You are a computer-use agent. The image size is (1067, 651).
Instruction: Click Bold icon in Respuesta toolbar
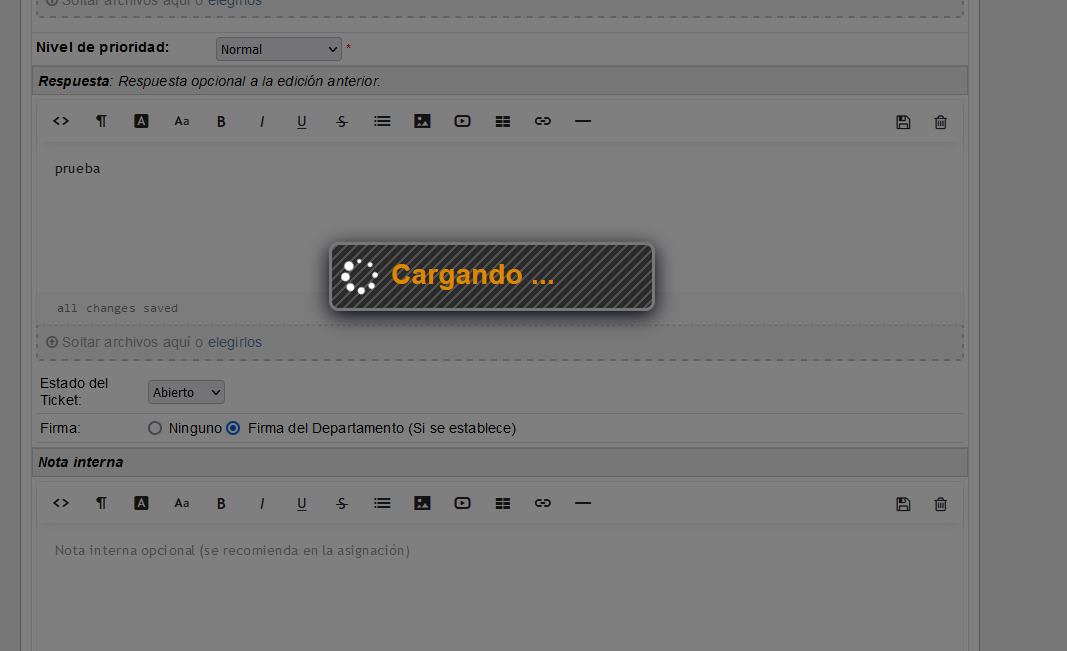221,121
